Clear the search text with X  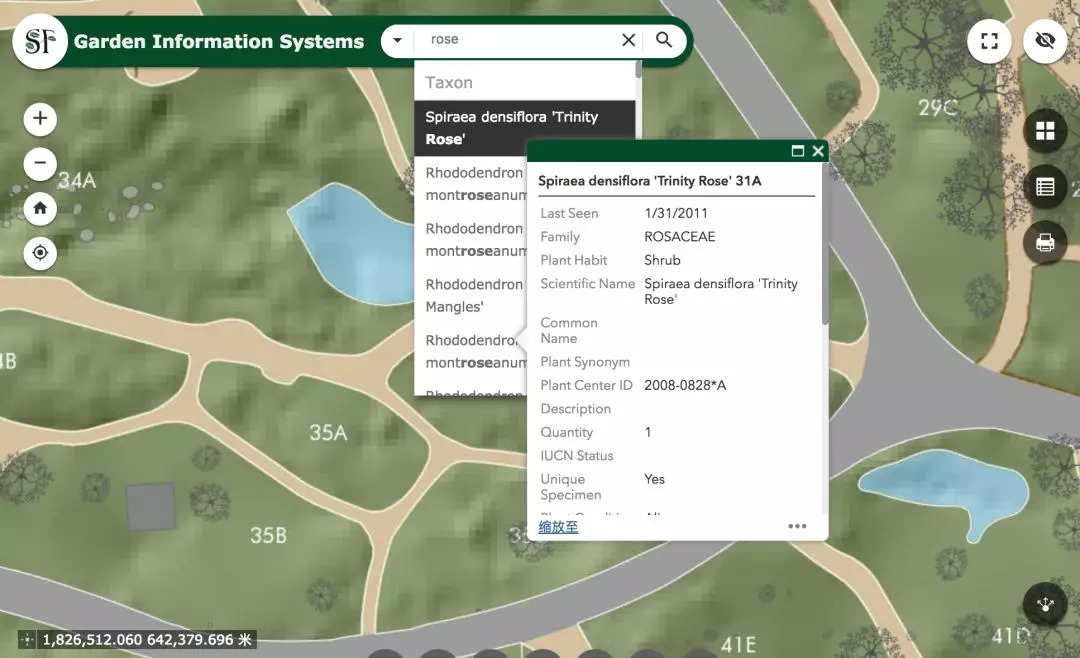628,40
